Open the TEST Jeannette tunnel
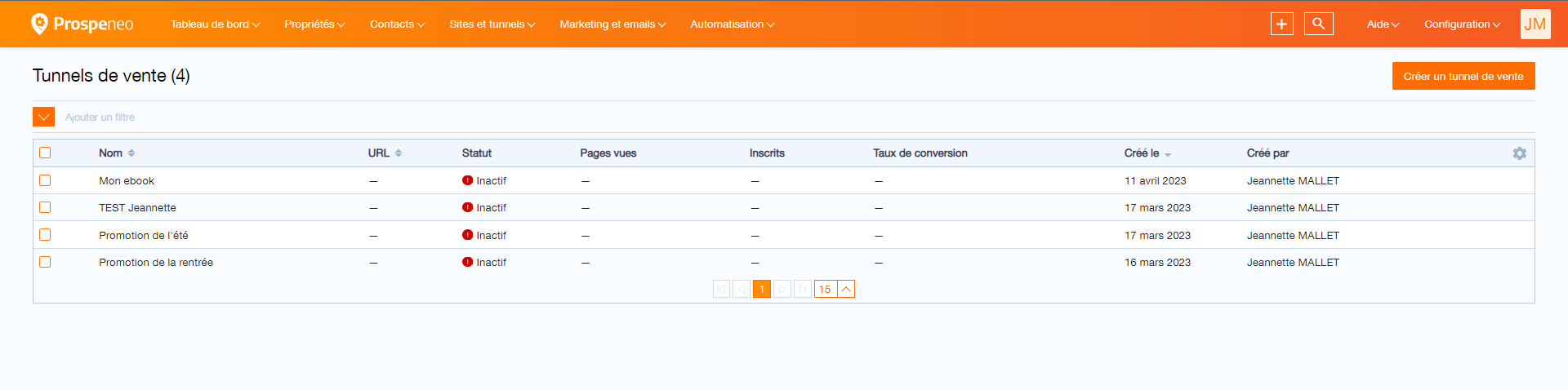 click(137, 208)
